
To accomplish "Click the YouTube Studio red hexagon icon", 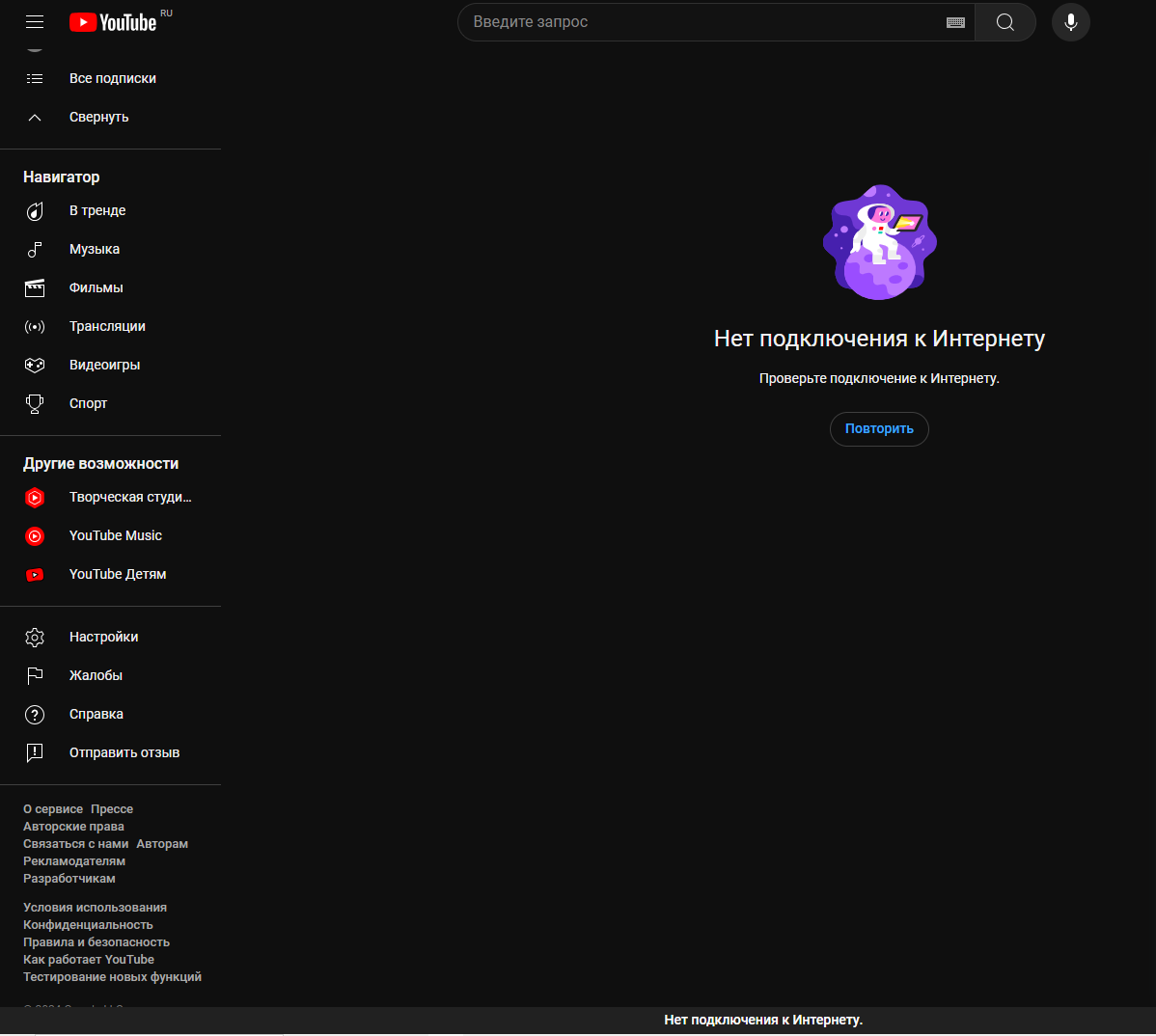I will 35,498.
